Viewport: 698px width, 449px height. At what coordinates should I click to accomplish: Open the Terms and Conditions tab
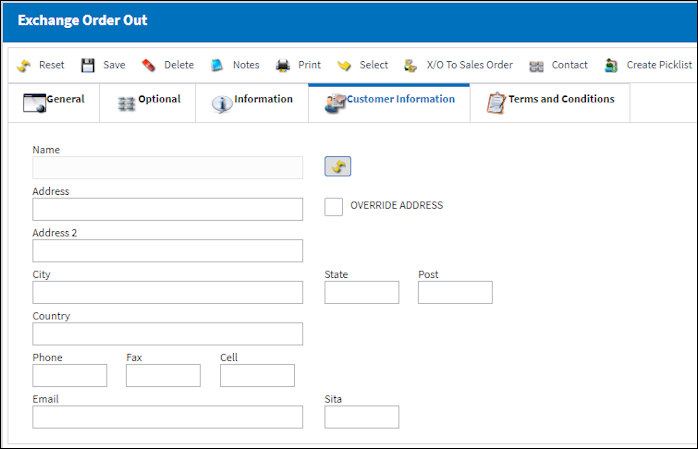tap(550, 103)
